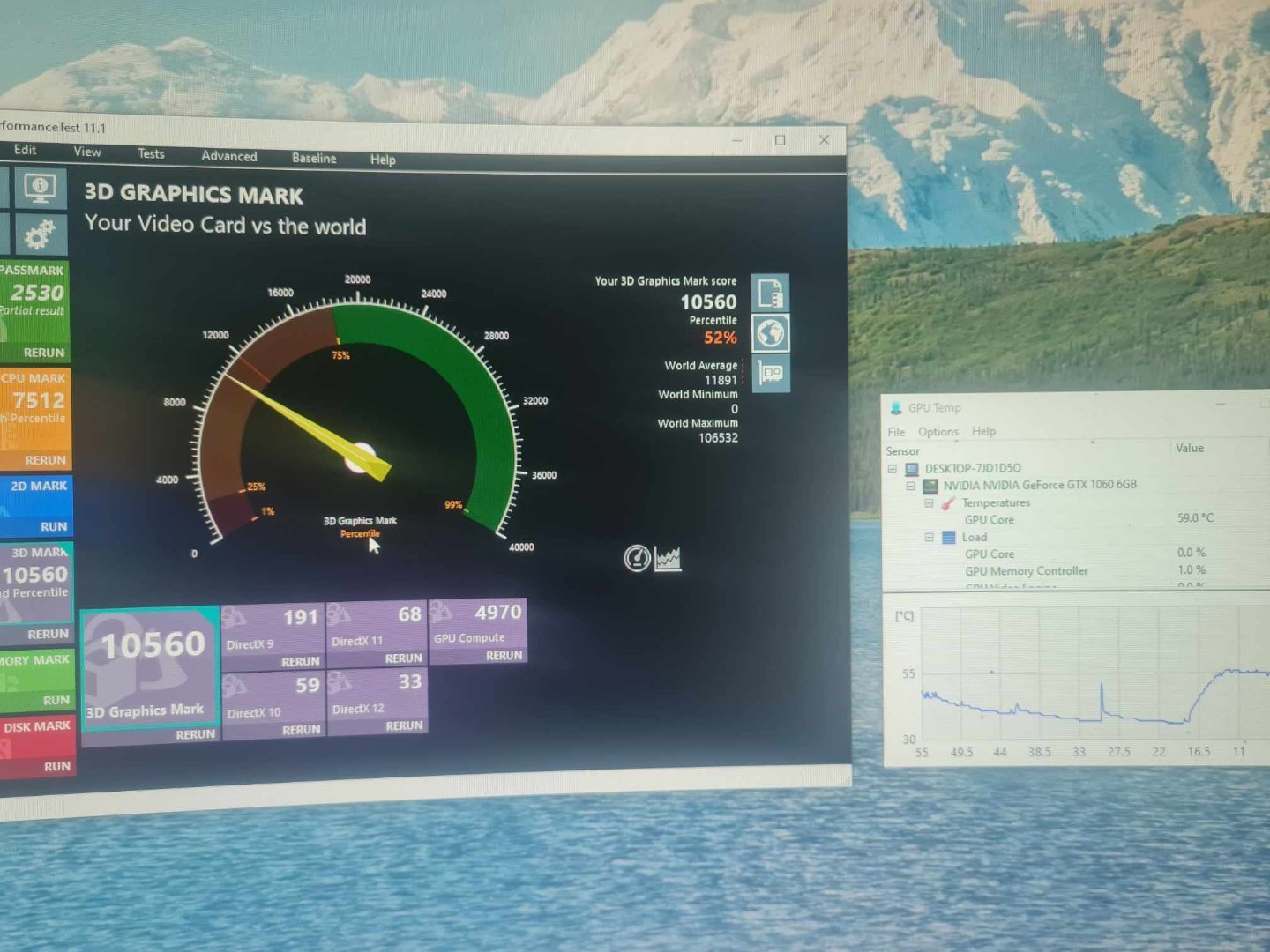Click the GPU Memory Controller row

click(x=1076, y=571)
